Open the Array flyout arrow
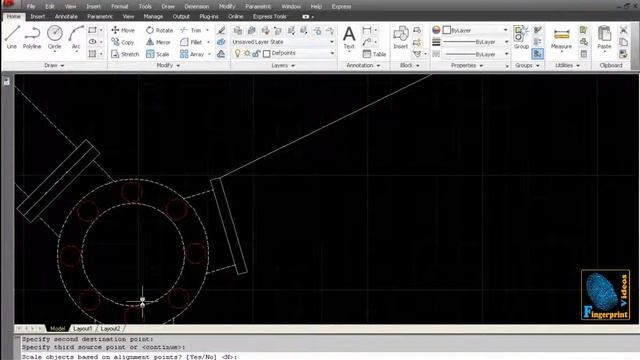Screen dimensions: 640x360 [x=210, y=54]
